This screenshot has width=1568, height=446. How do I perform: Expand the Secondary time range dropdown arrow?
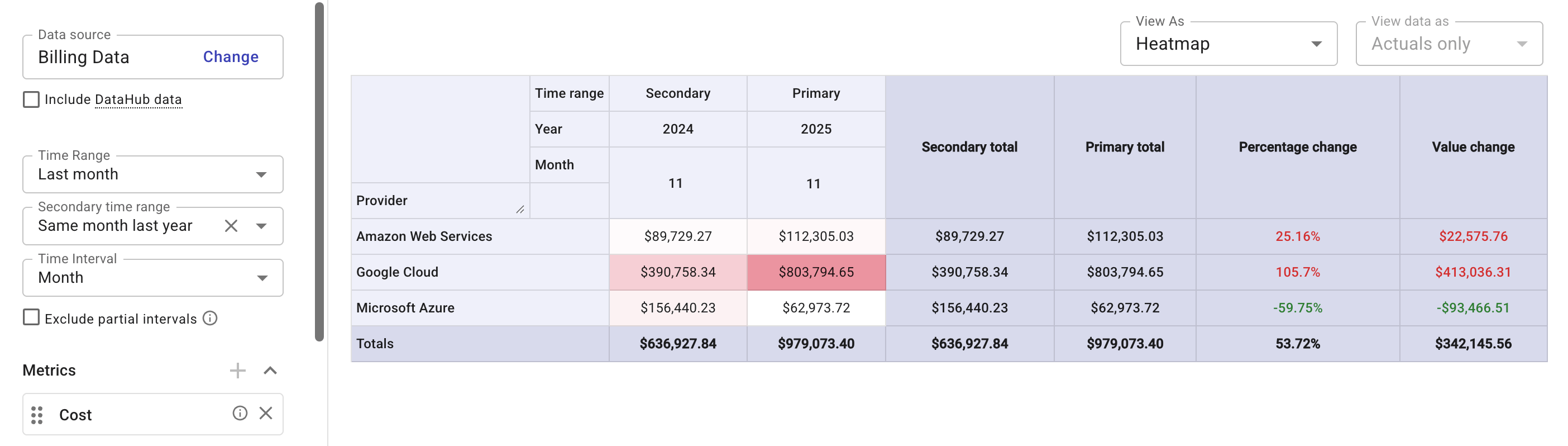click(262, 226)
